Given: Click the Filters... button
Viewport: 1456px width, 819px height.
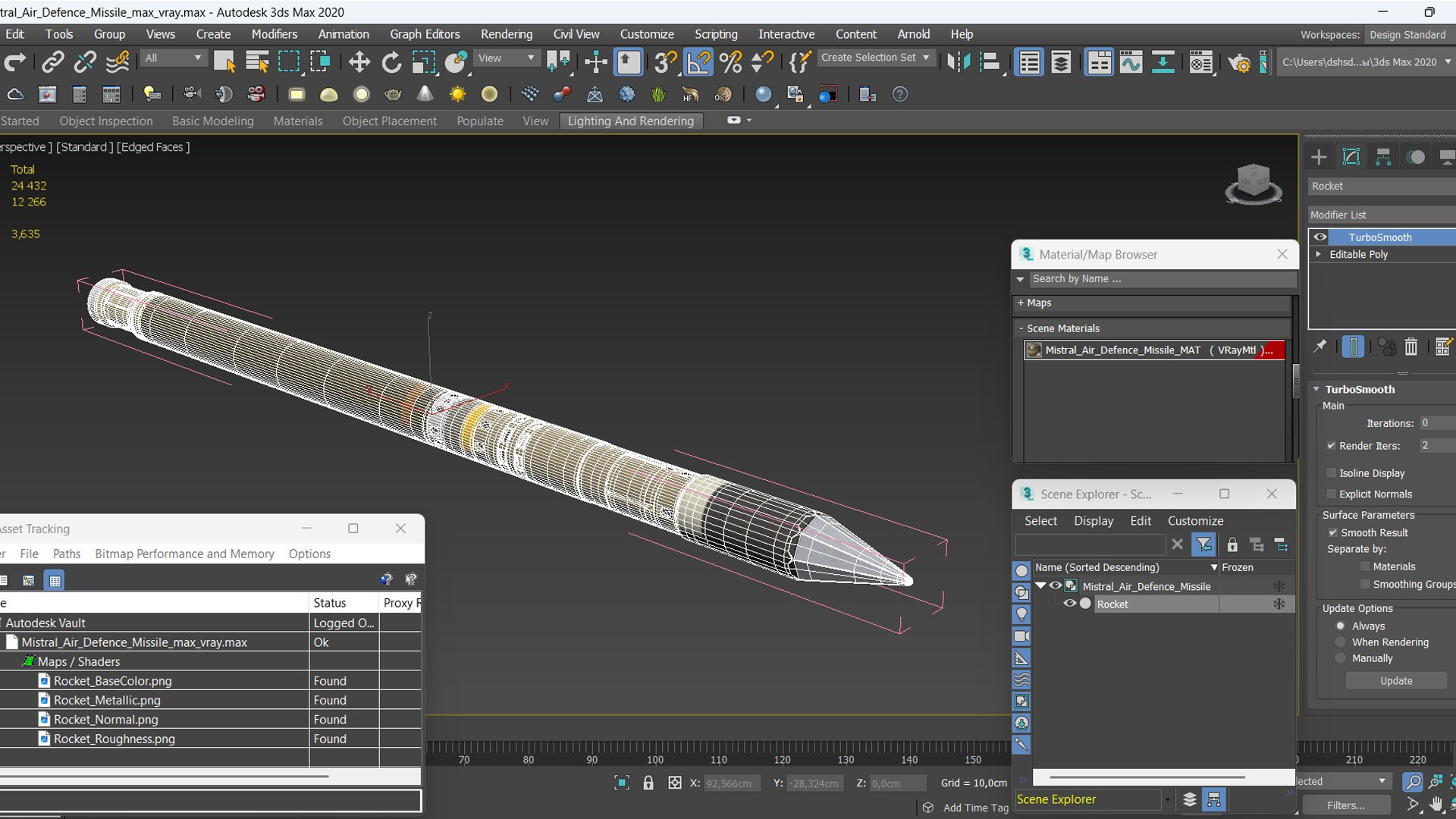Looking at the screenshot, I should click(x=1346, y=805).
